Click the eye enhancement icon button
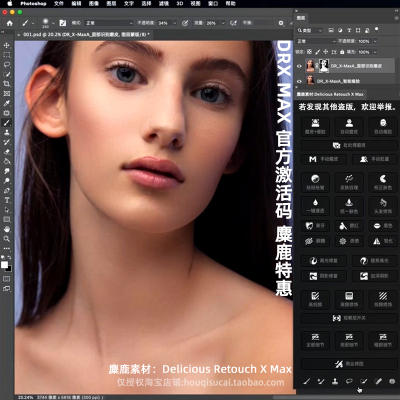Viewport: 400px width, 400px height. point(315,241)
